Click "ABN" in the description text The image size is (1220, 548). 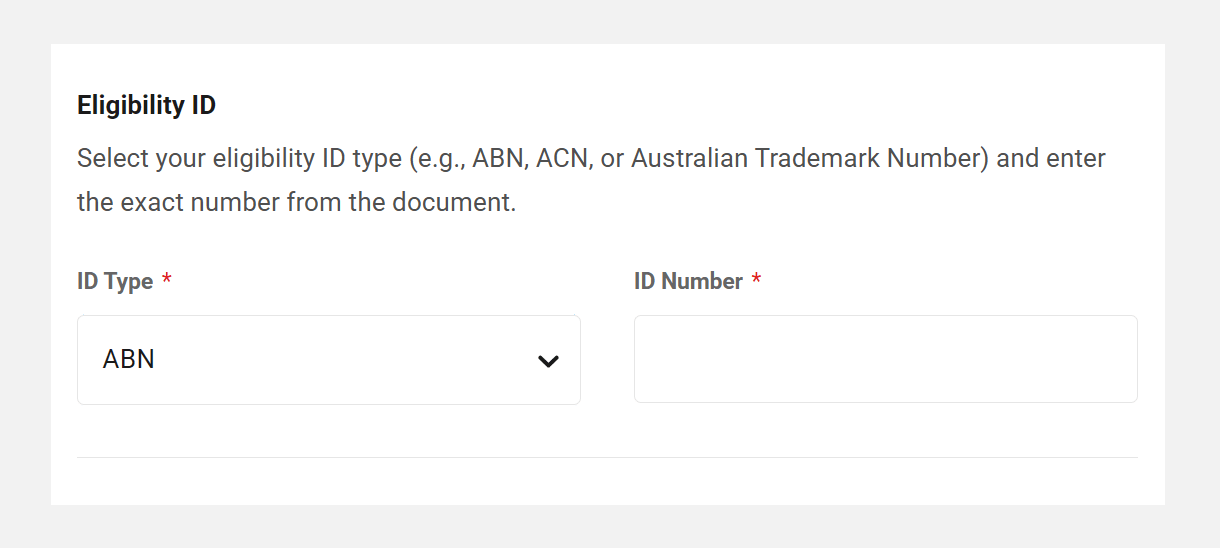[497, 159]
